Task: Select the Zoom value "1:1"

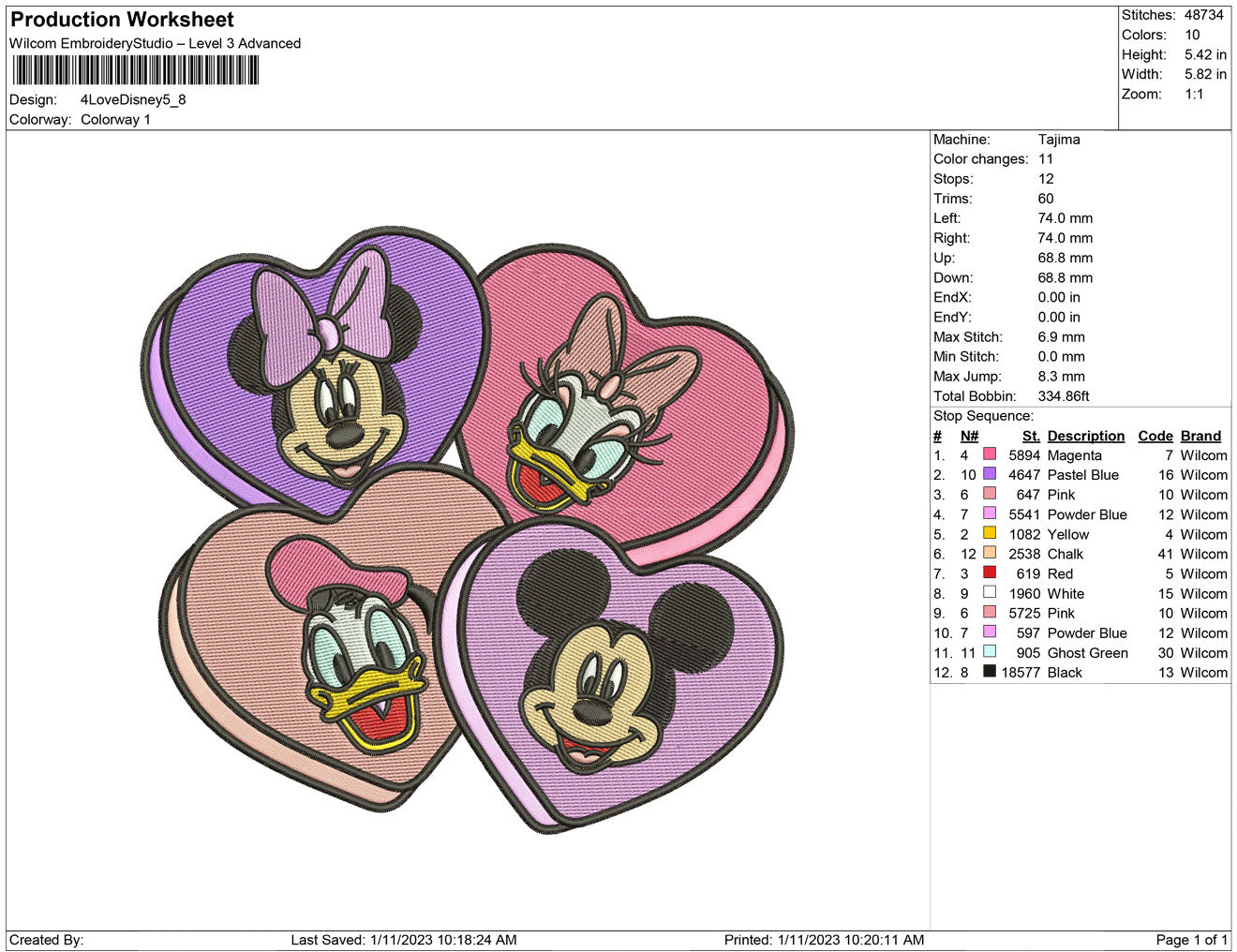Action: click(1194, 94)
